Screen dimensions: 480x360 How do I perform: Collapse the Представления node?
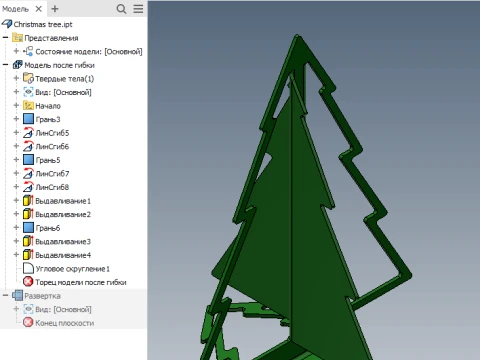[5, 38]
